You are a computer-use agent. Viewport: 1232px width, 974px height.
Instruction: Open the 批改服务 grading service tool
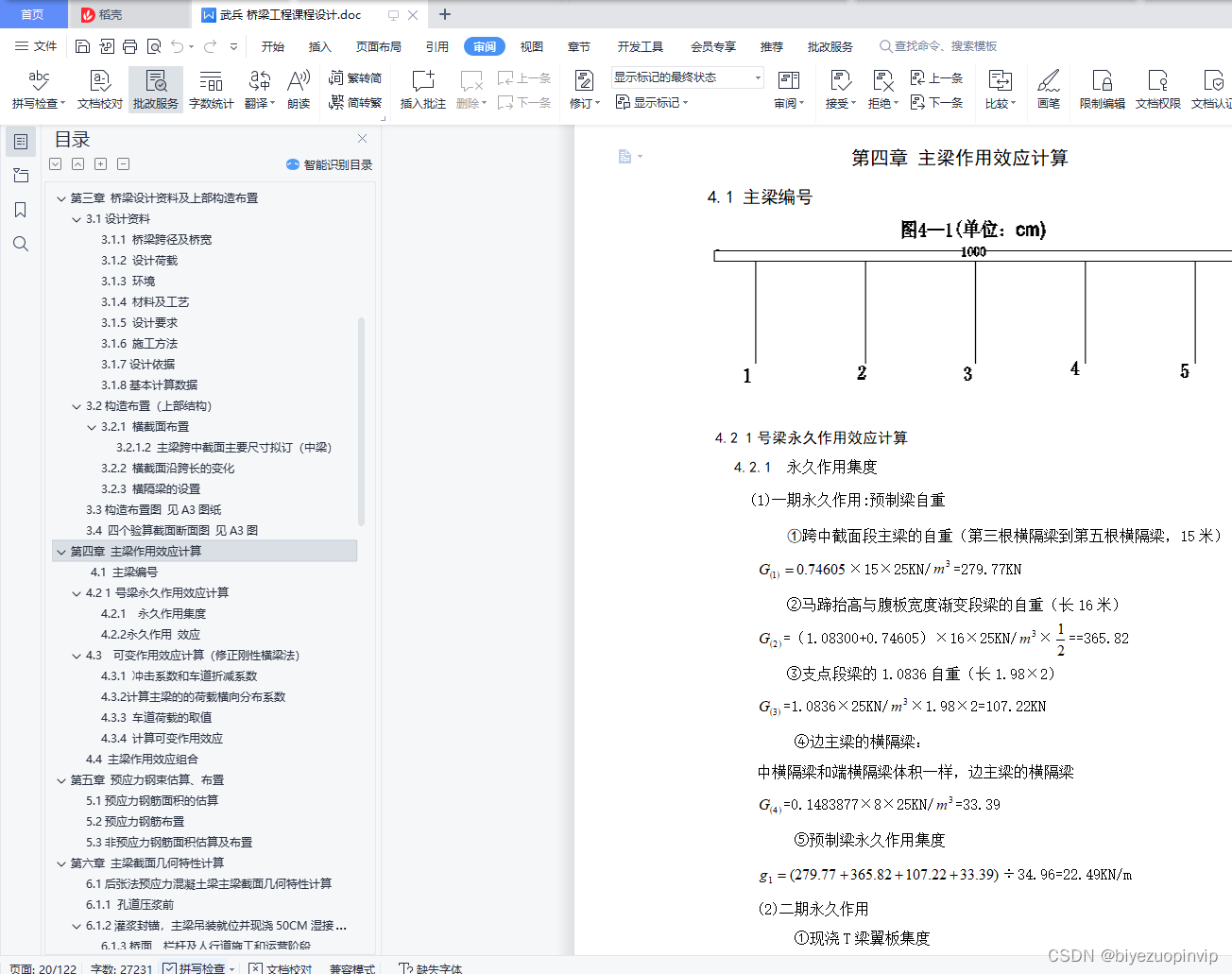pos(156,90)
